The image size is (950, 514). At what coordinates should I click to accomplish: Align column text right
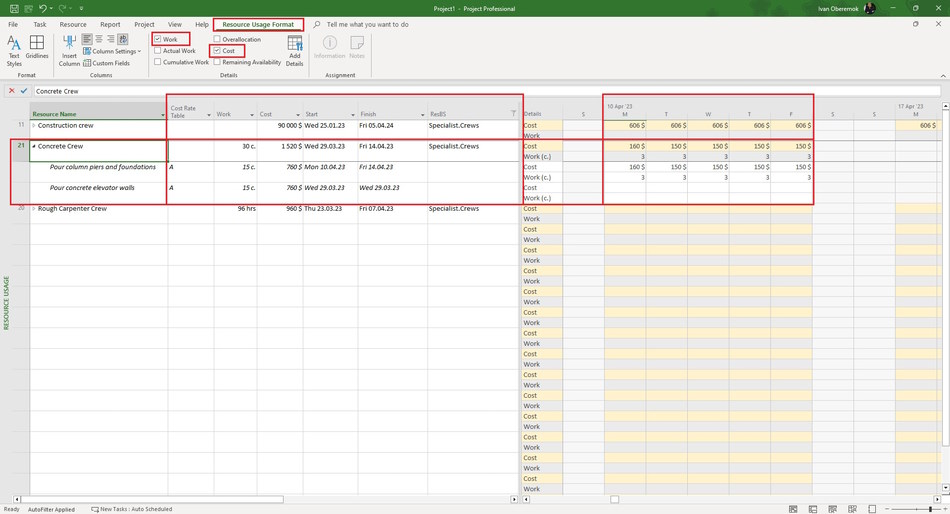point(110,39)
